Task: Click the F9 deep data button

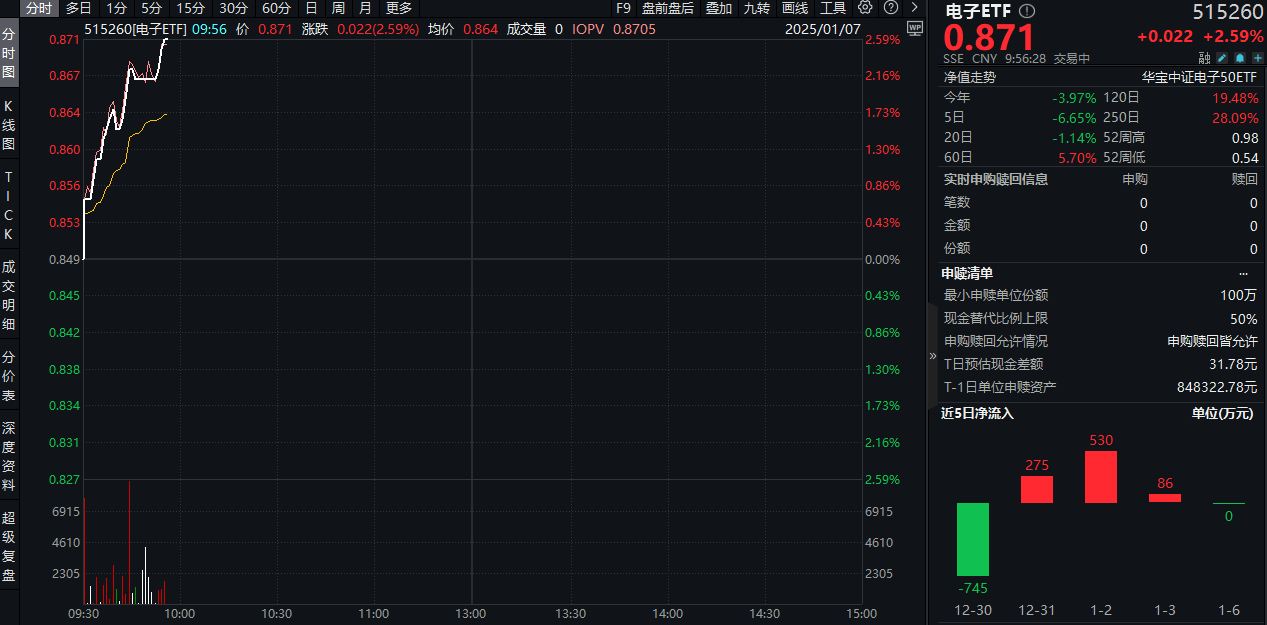Action: [623, 8]
